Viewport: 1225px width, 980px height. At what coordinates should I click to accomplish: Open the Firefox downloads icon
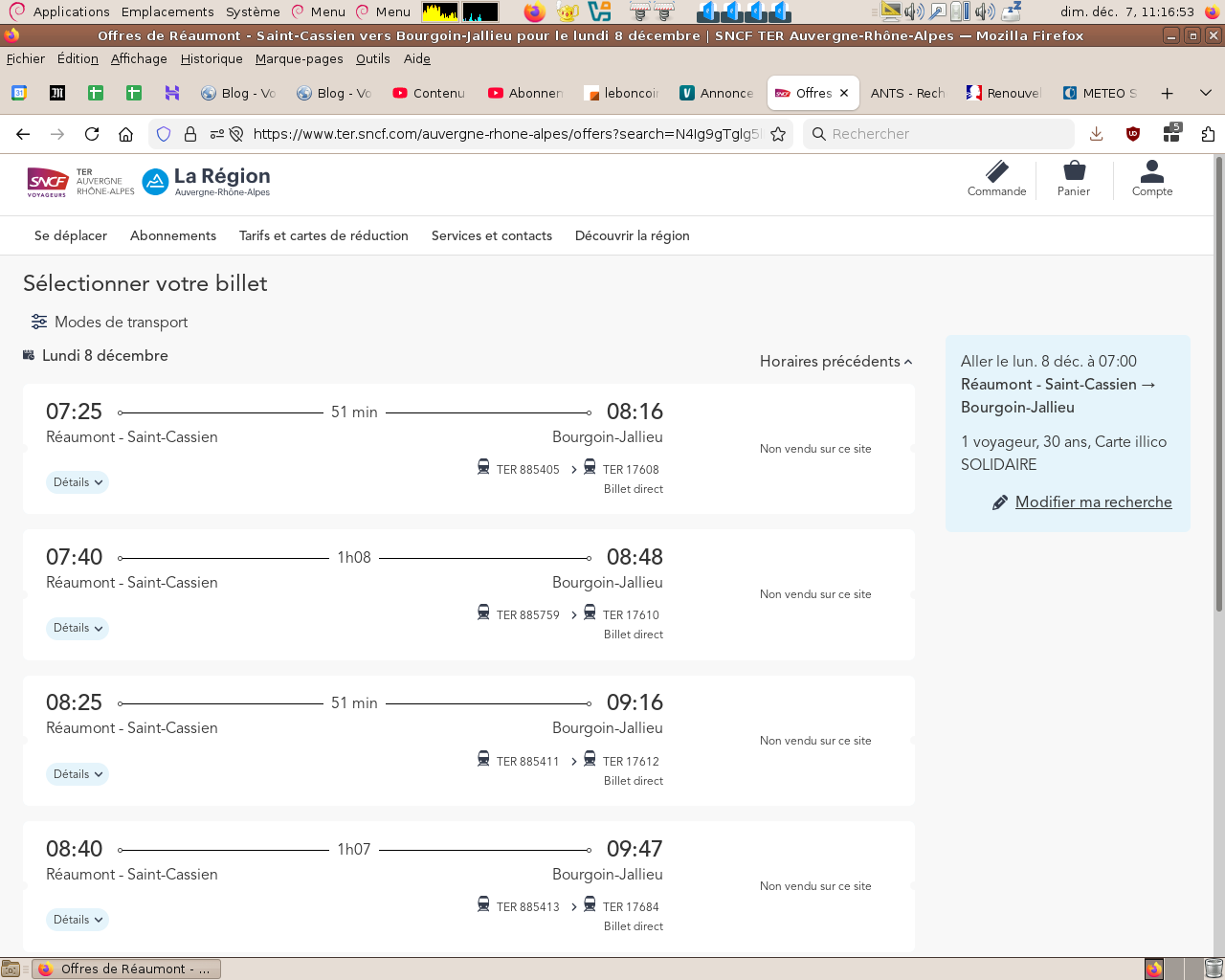click(x=1097, y=134)
